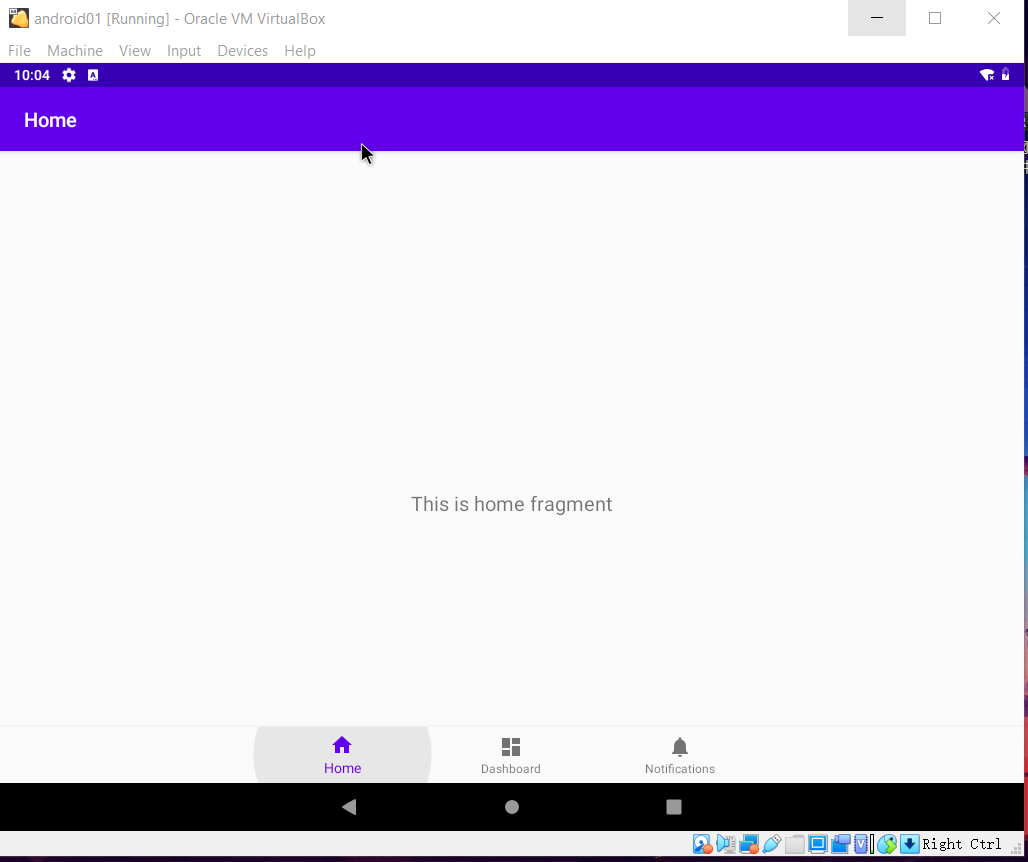Open the Machine menu
The width and height of the screenshot is (1028, 862).
pyautogui.click(x=75, y=50)
